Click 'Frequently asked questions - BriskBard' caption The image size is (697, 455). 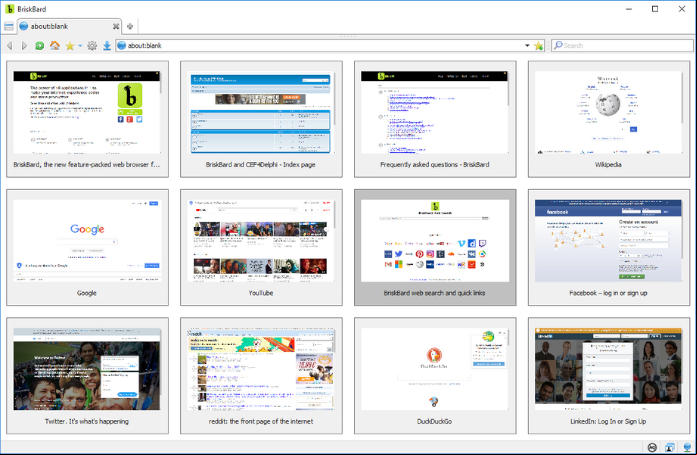click(x=434, y=164)
